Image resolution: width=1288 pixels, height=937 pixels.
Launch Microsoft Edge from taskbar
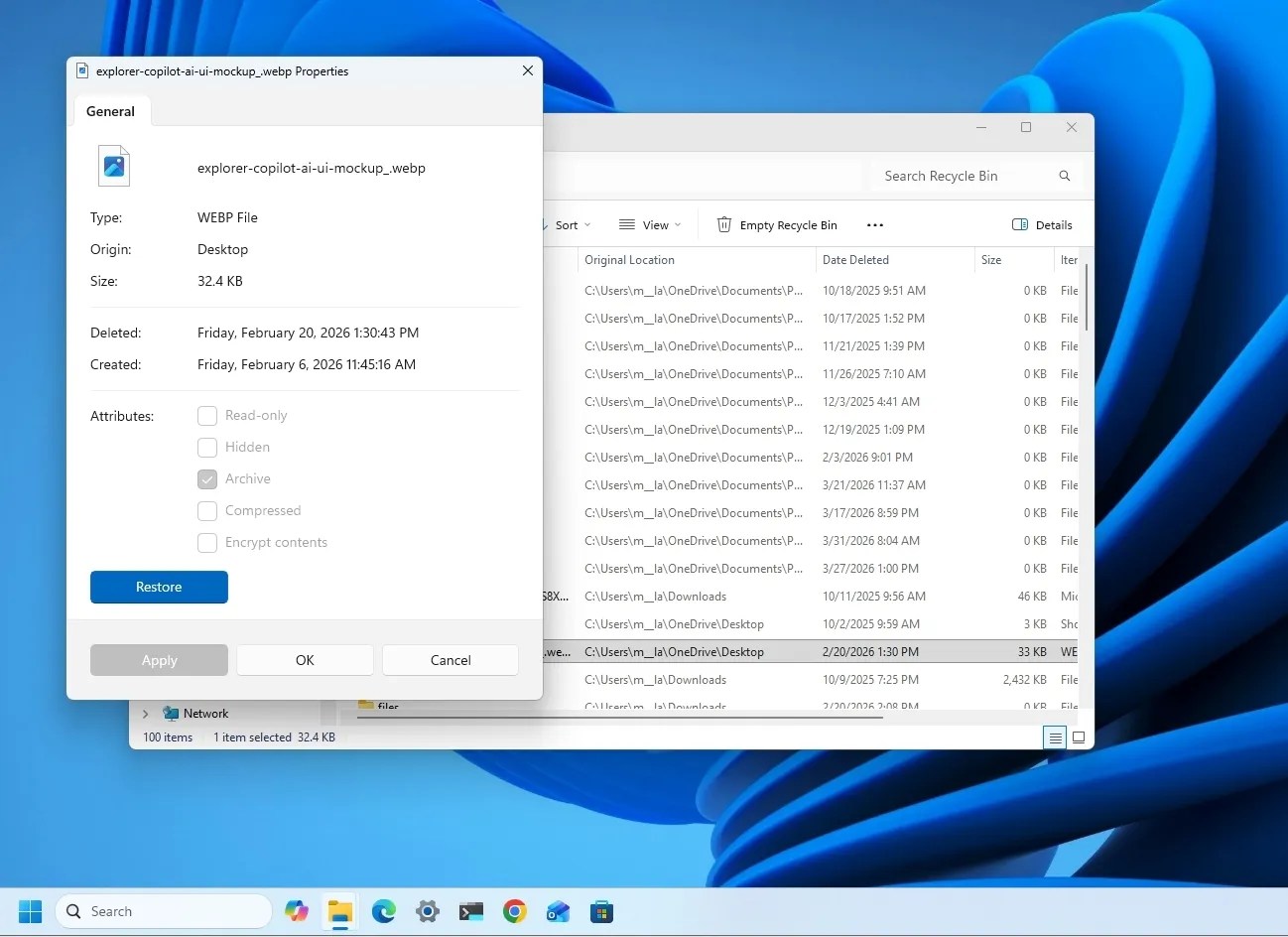[x=384, y=911]
